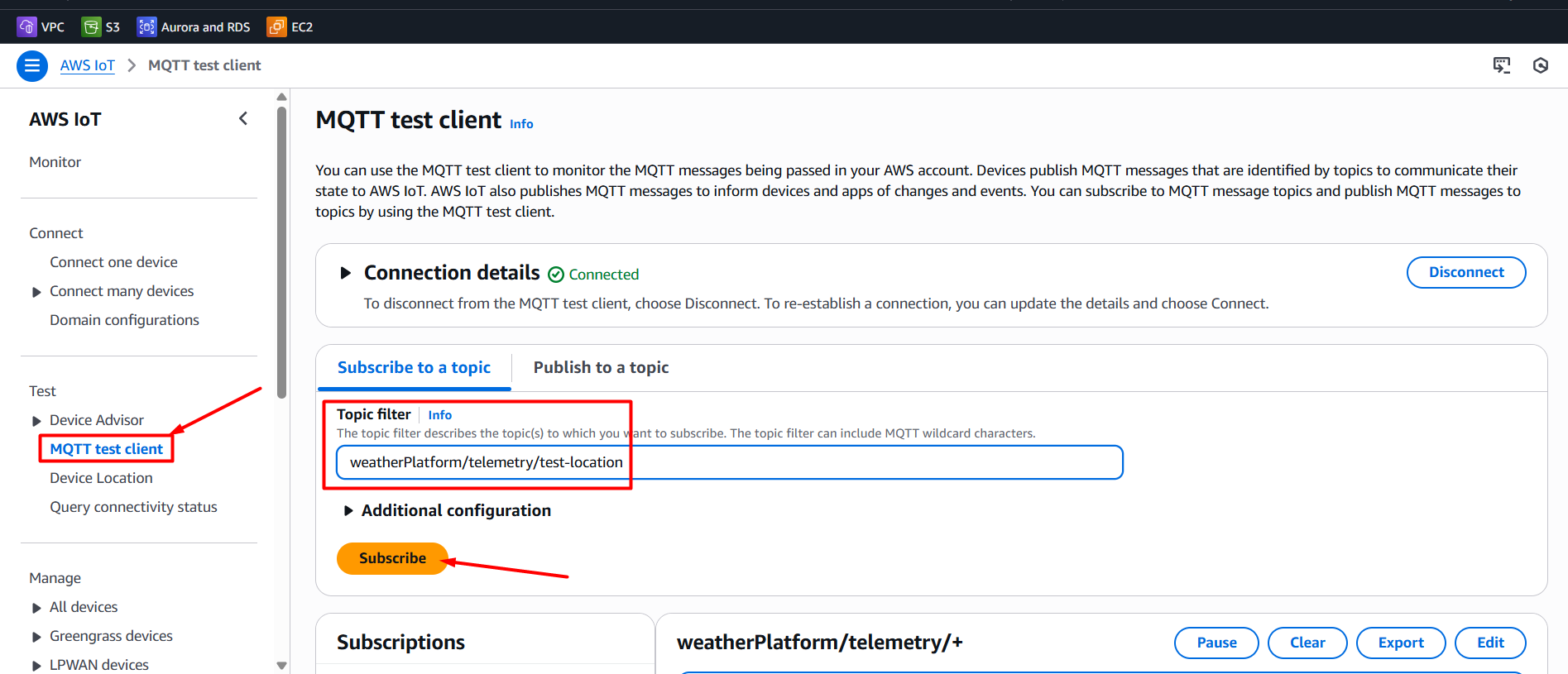Viewport: 1568px width, 674px height.
Task: Toggle the hamburger navigation menu button
Action: coord(32,65)
